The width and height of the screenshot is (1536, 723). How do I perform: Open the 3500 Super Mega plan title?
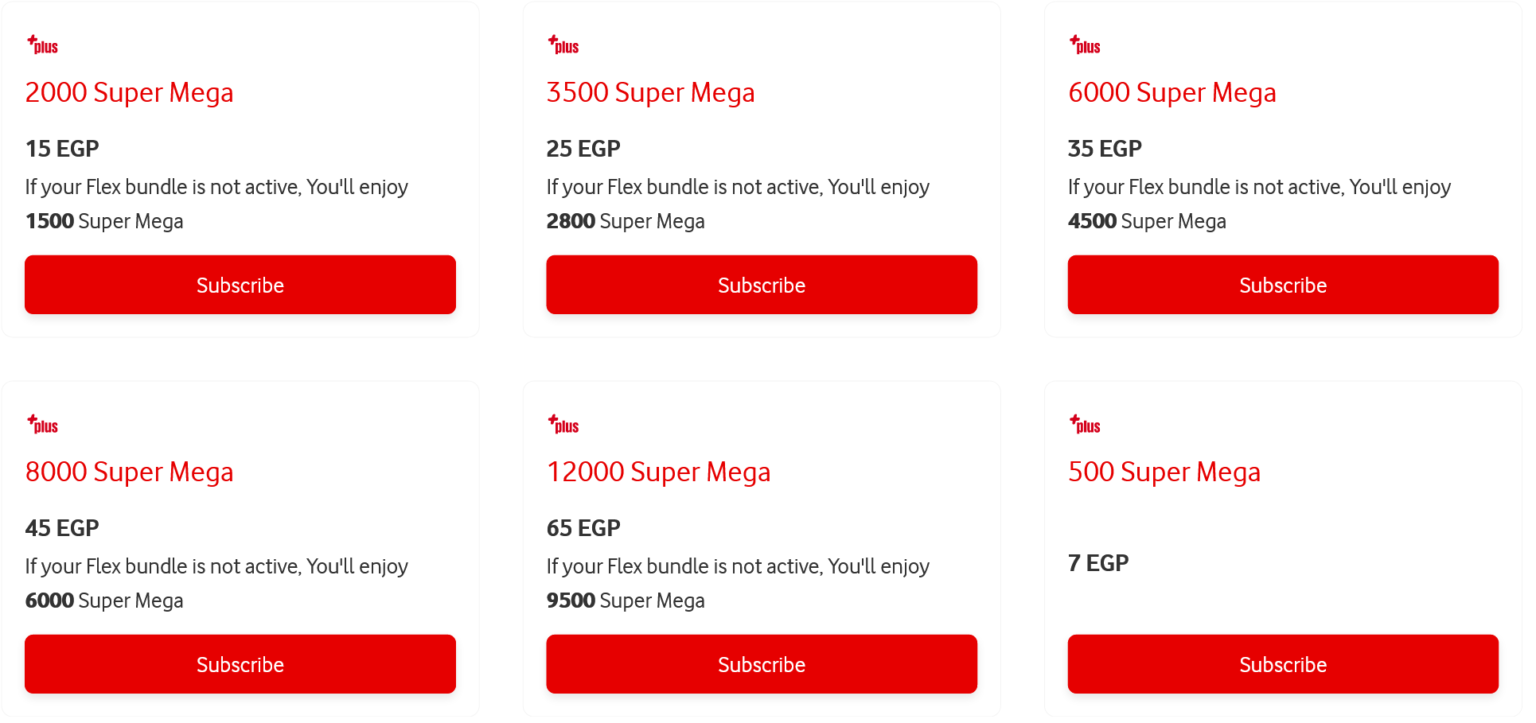pyautogui.click(x=650, y=92)
